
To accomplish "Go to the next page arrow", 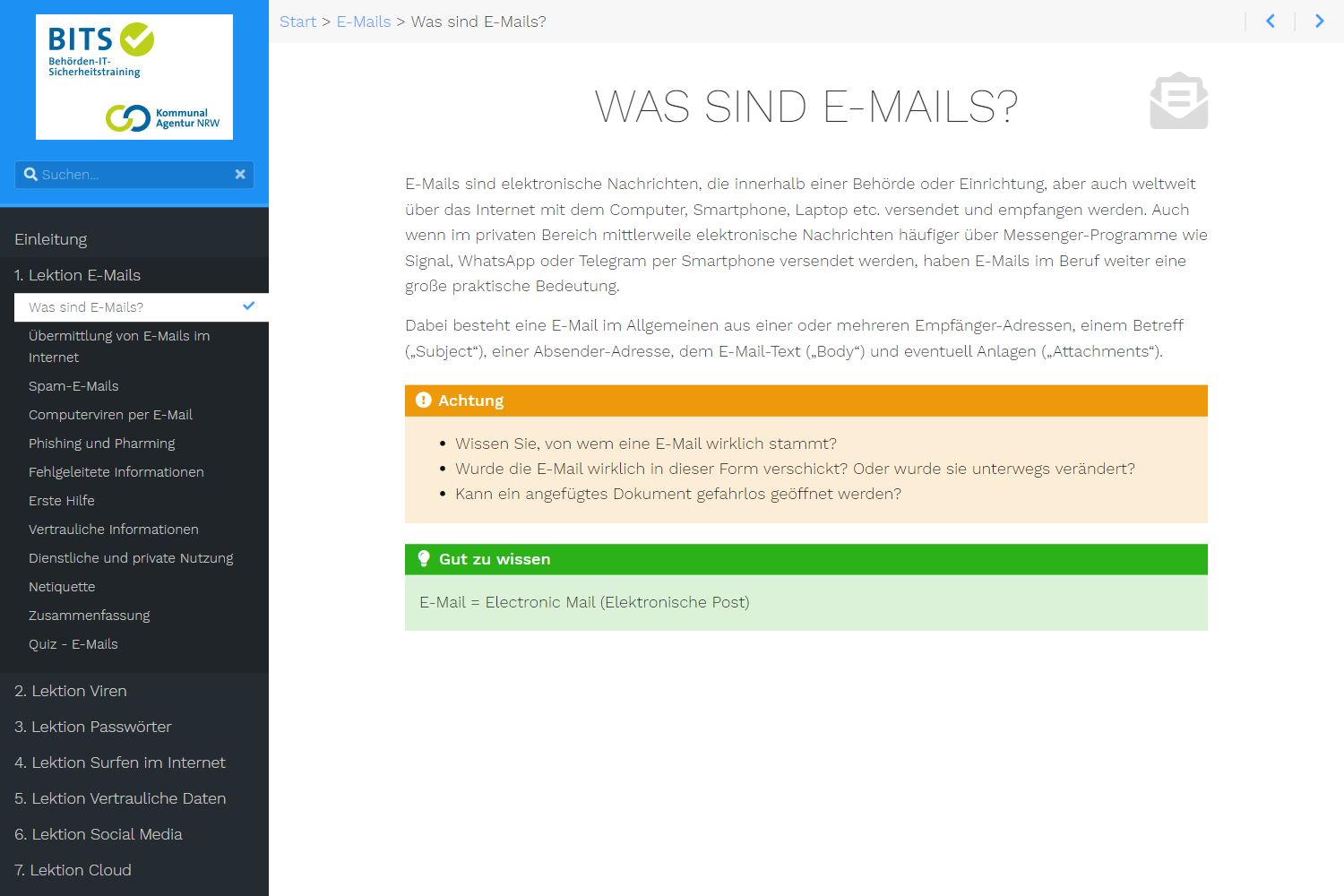I will [x=1319, y=22].
